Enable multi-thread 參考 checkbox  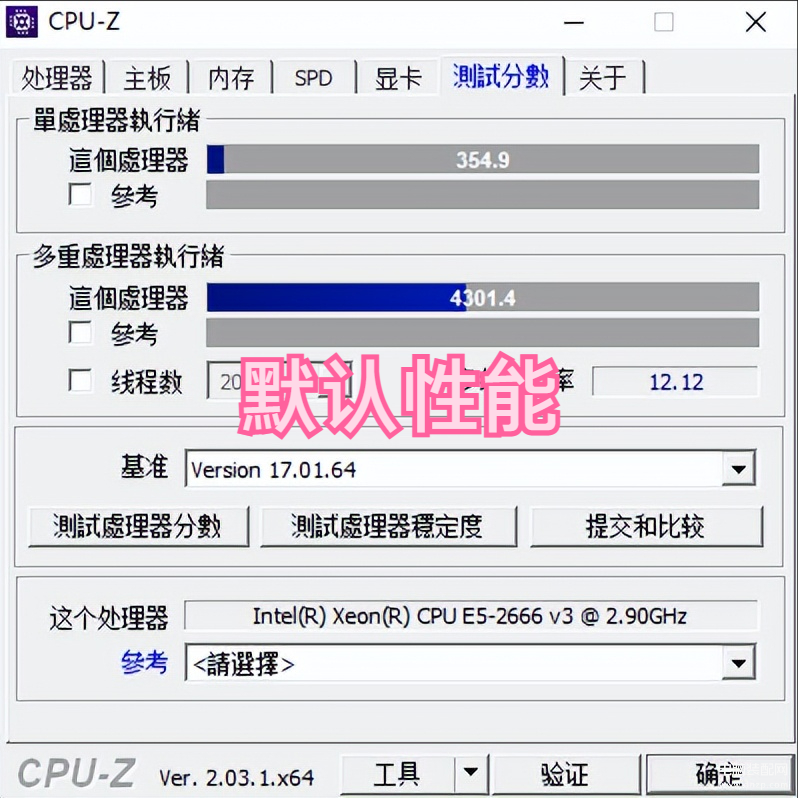coord(80,333)
